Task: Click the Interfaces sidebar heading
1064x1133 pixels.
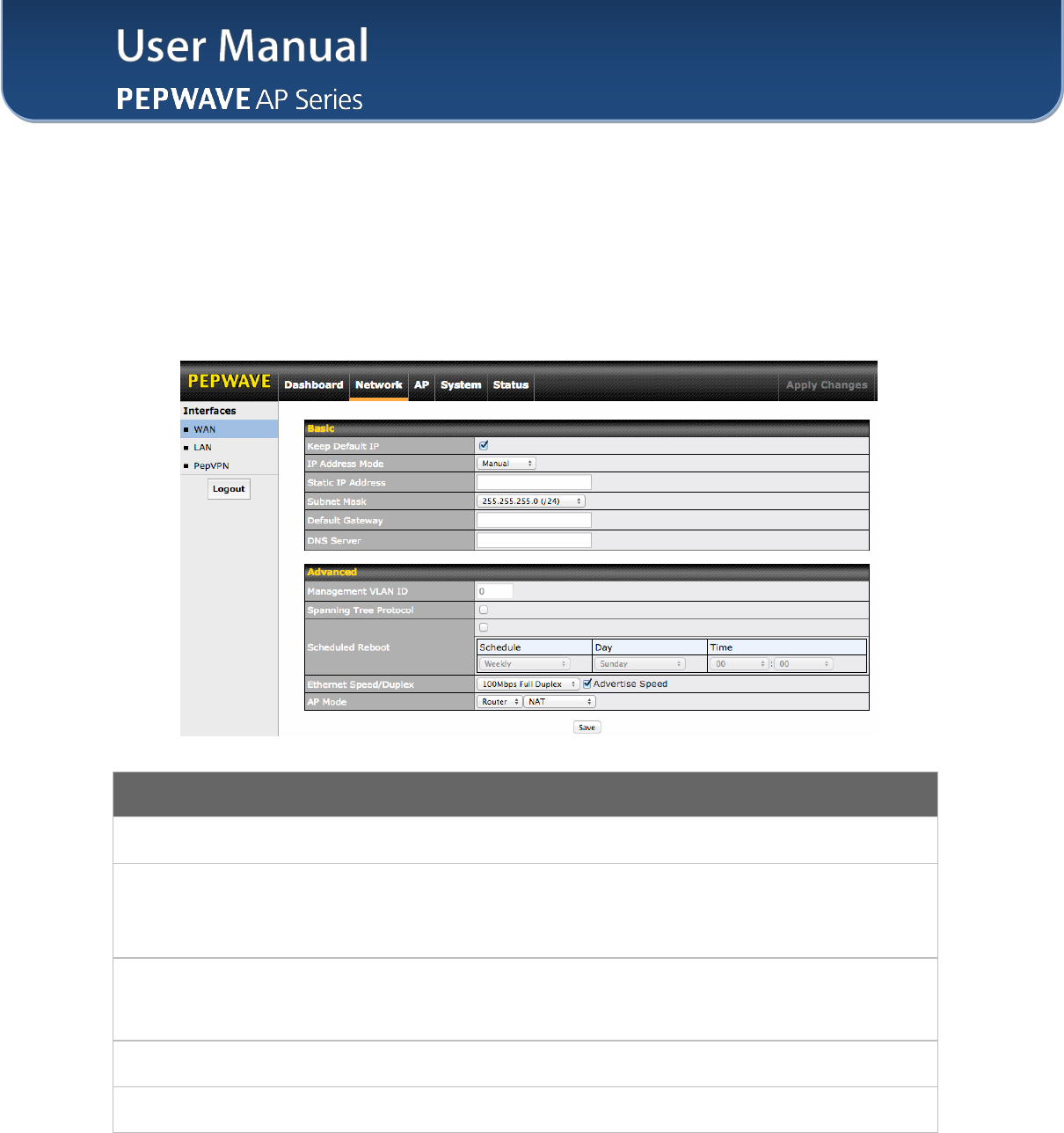Action: (x=209, y=411)
